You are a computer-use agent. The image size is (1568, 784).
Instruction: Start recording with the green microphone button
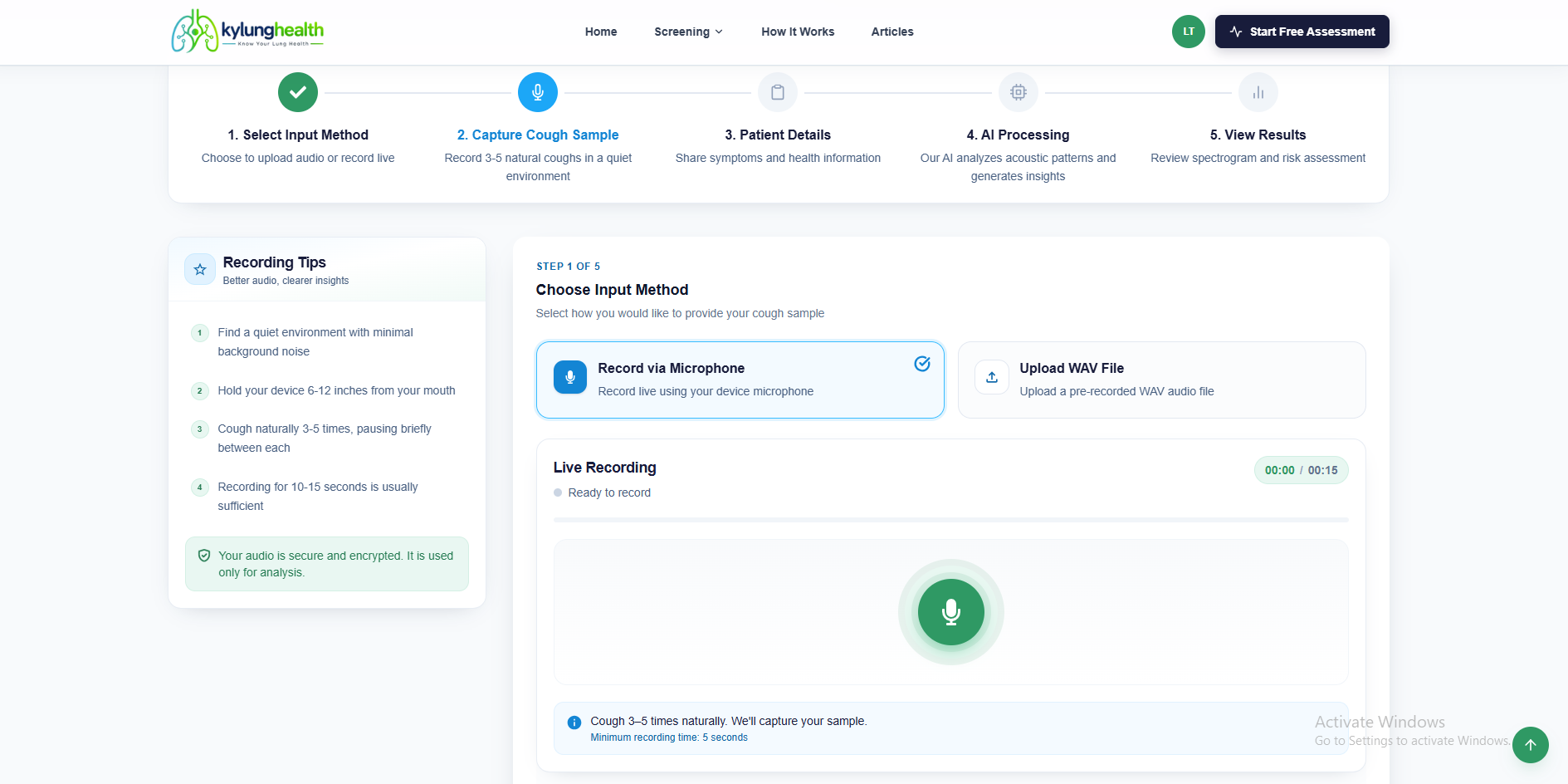point(951,612)
